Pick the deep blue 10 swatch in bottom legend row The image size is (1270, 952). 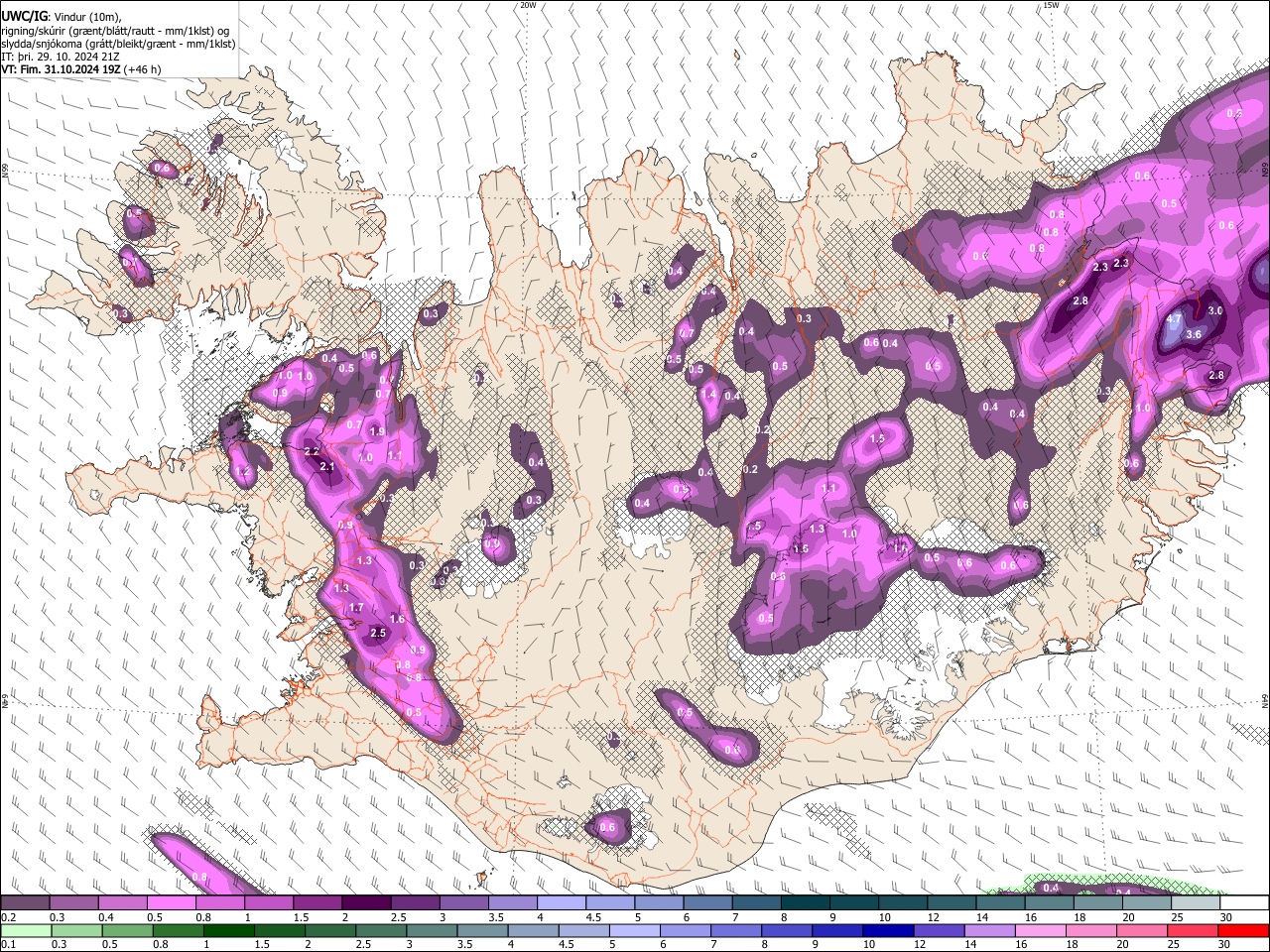tap(889, 930)
